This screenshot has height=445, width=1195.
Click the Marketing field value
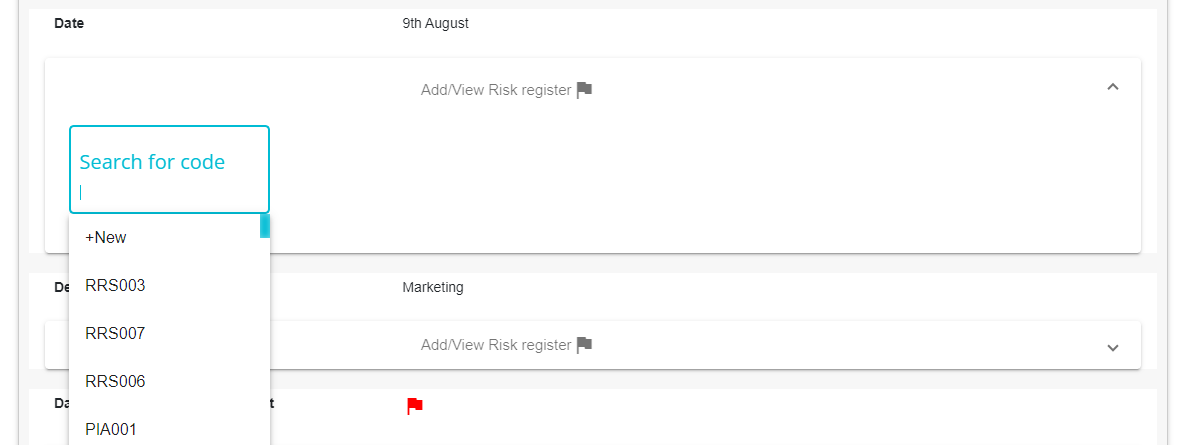[433, 287]
